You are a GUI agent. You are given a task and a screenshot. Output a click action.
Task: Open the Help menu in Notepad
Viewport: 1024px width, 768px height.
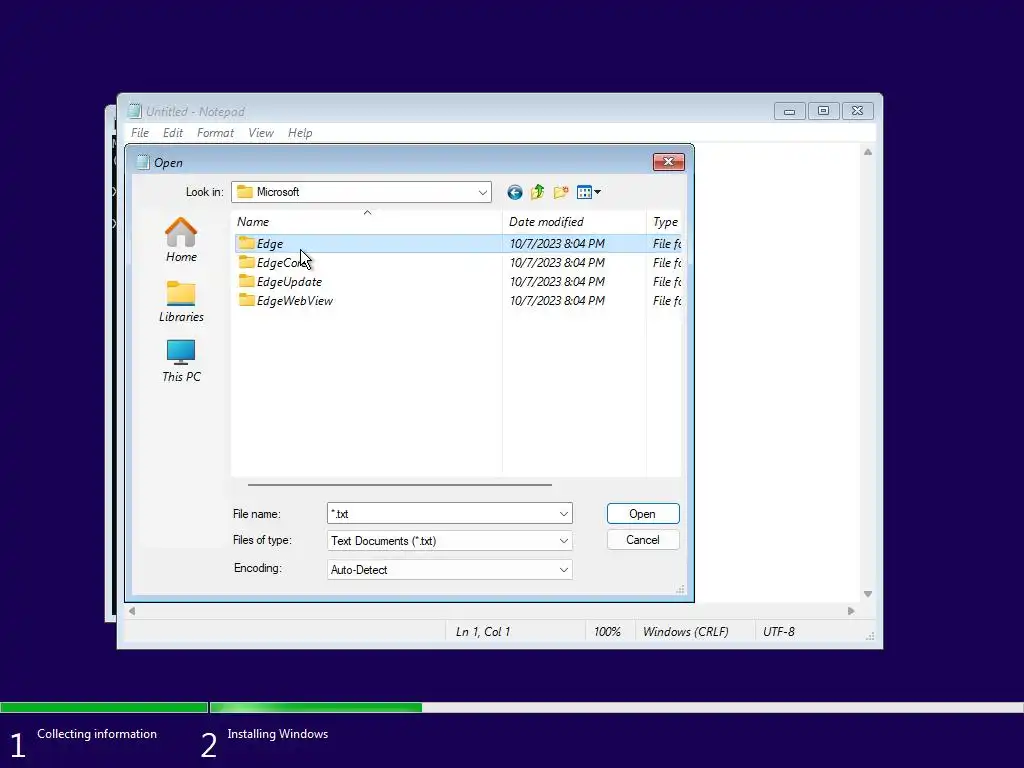300,133
